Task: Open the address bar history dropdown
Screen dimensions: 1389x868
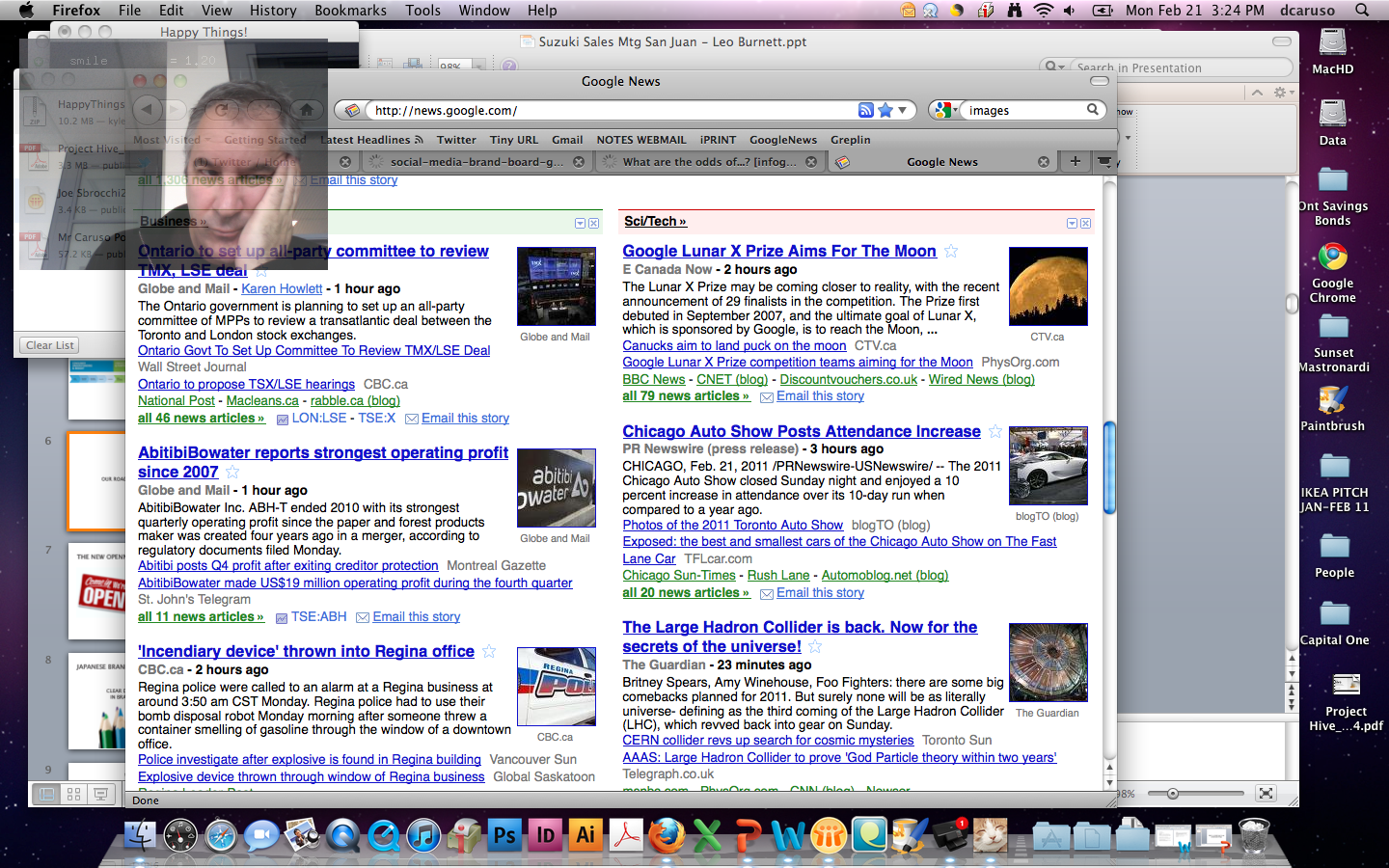Action: coord(903,110)
